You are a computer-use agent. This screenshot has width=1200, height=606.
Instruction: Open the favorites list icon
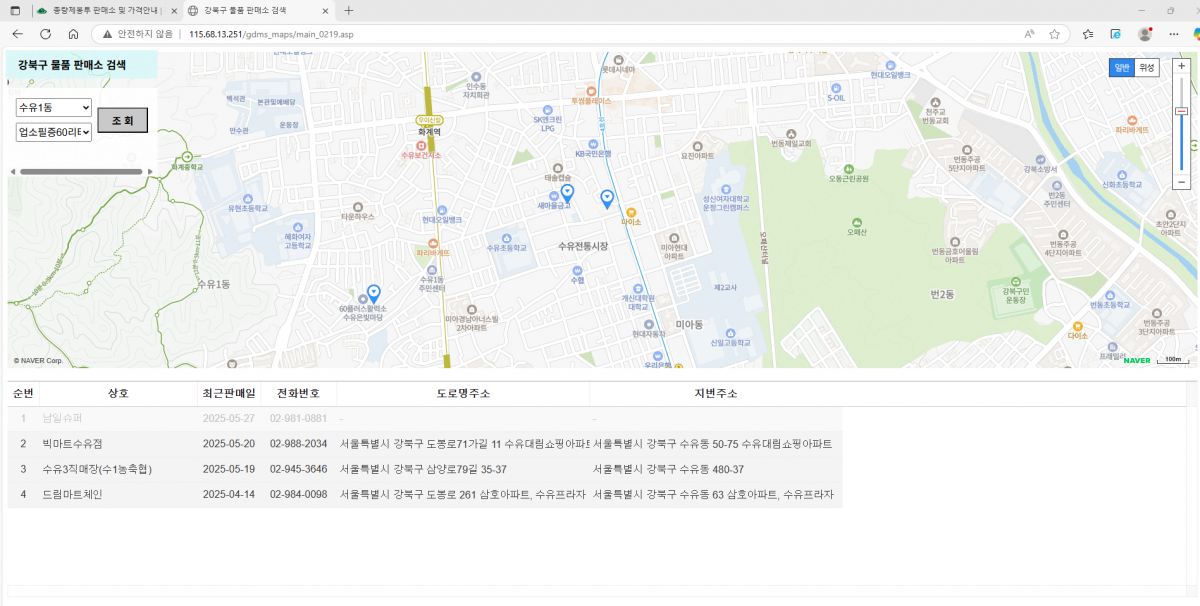pos(1088,33)
